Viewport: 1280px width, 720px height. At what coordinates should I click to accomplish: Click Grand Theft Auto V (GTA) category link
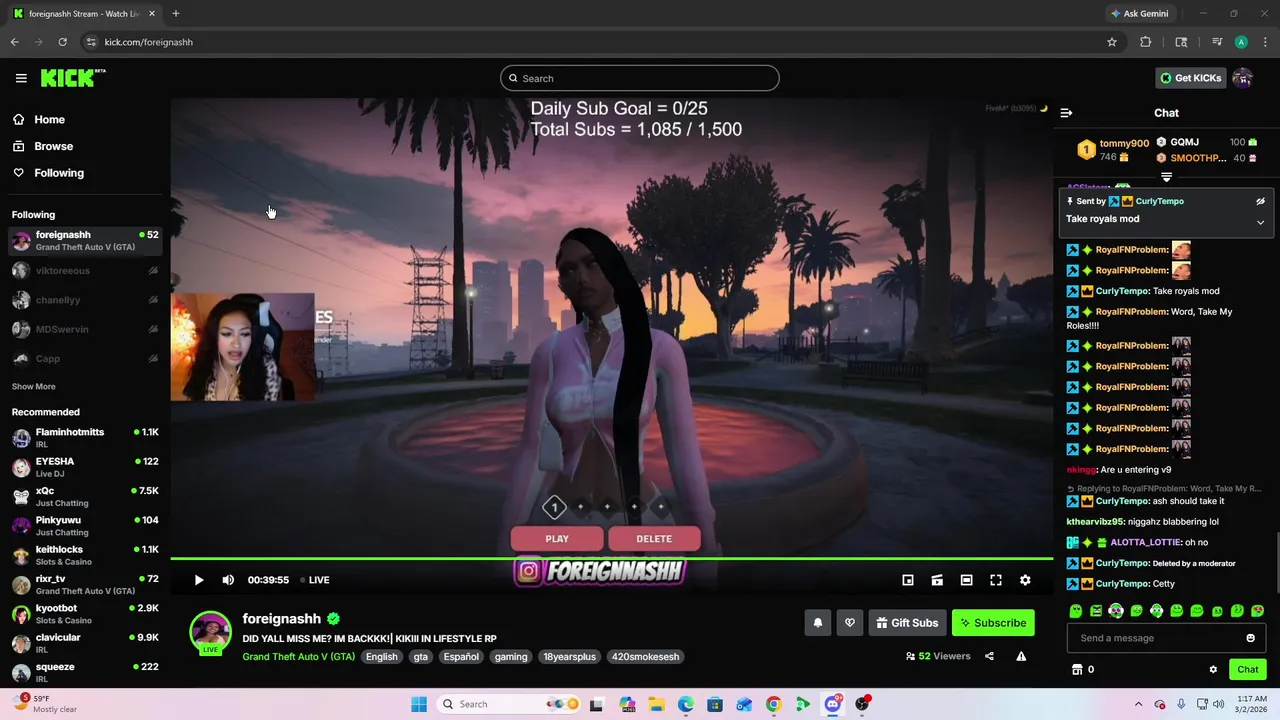(x=298, y=657)
